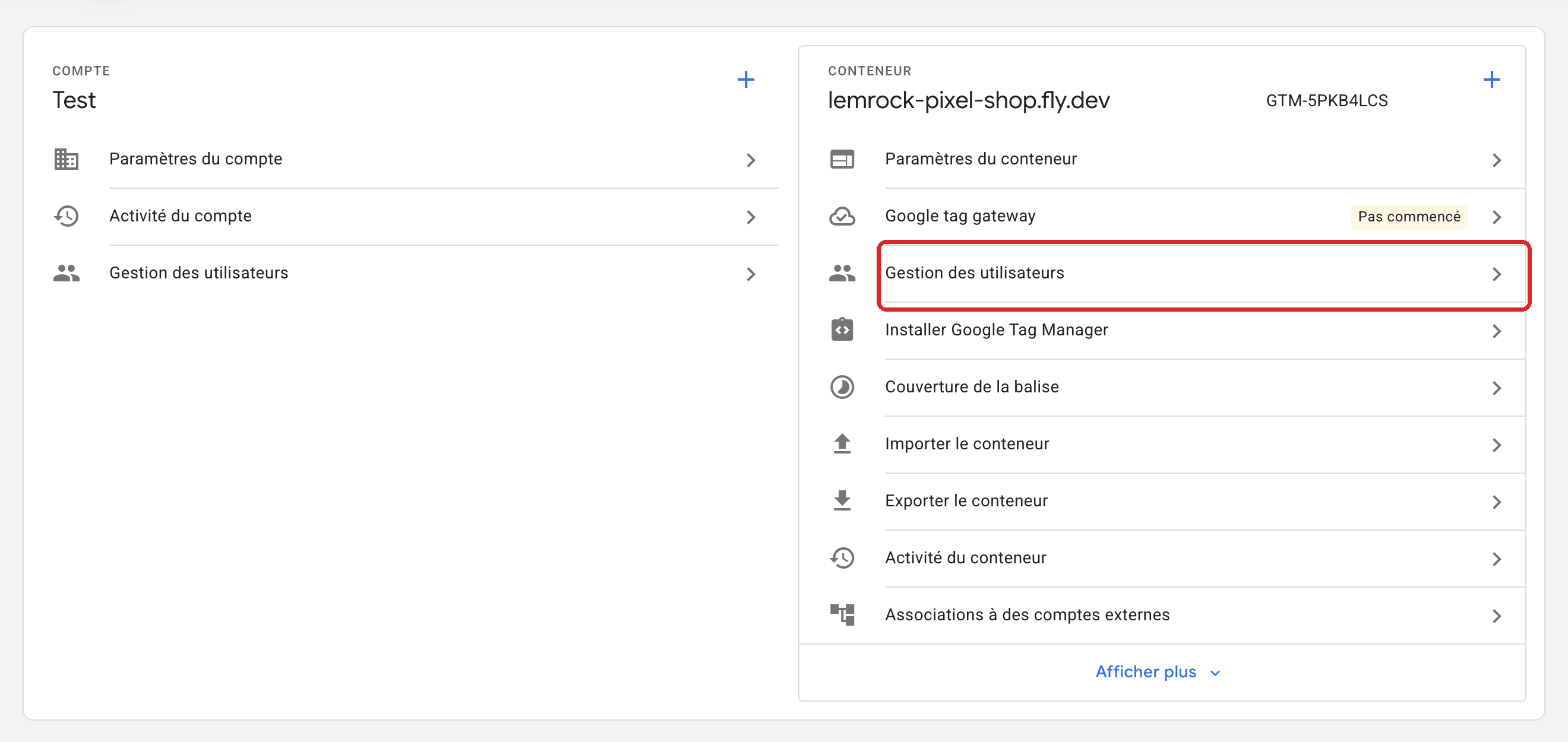Click the building icon beside Paramètres du compte
The image size is (1568, 742).
point(67,159)
